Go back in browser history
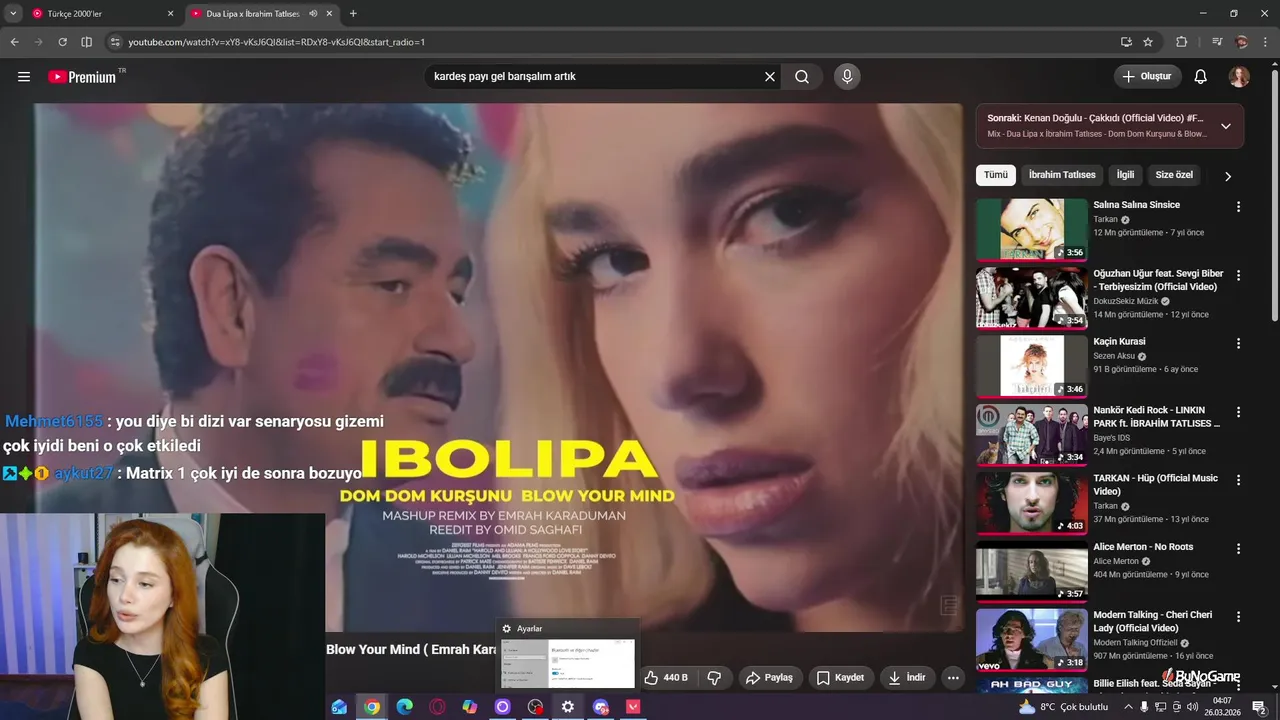The image size is (1280, 720). (14, 42)
